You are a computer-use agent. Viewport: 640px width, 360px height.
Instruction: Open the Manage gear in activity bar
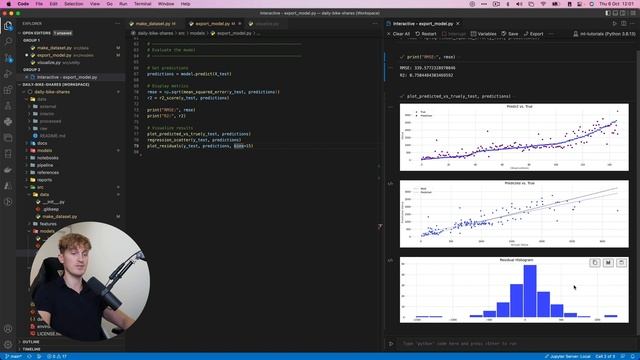pyautogui.click(x=8, y=344)
